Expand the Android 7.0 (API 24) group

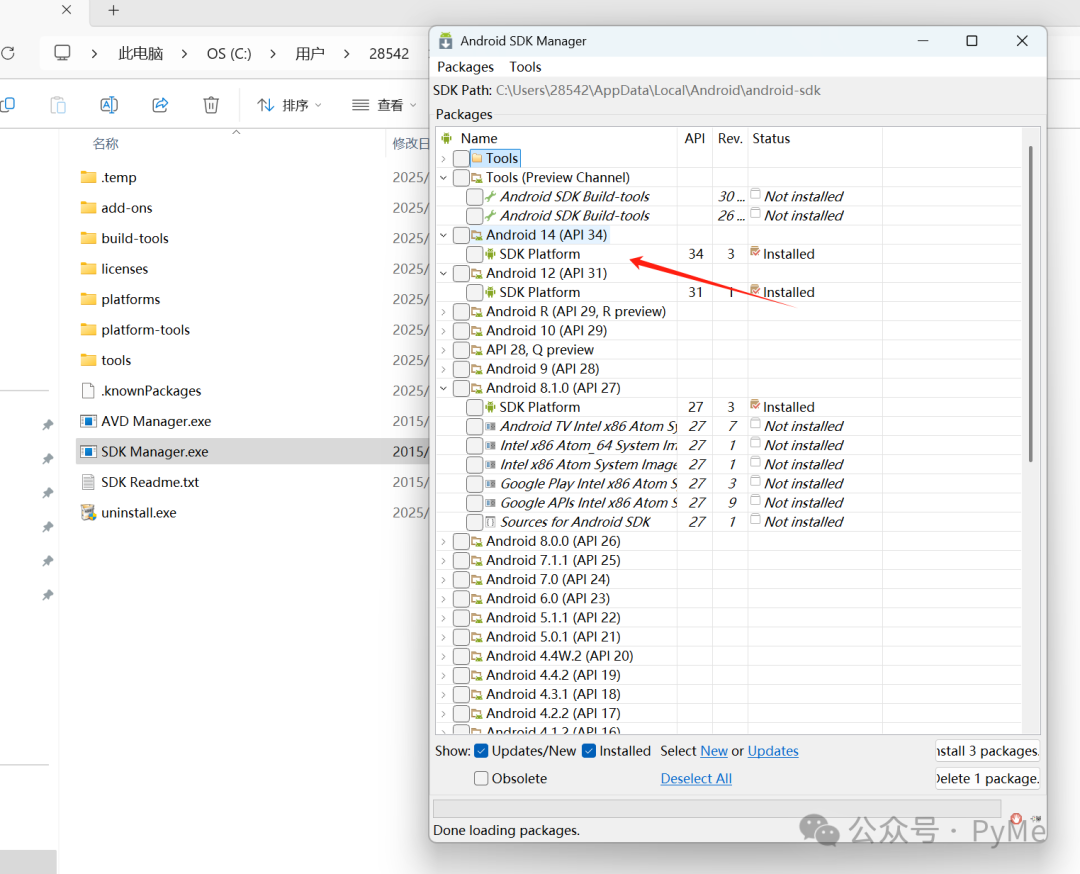pos(444,579)
